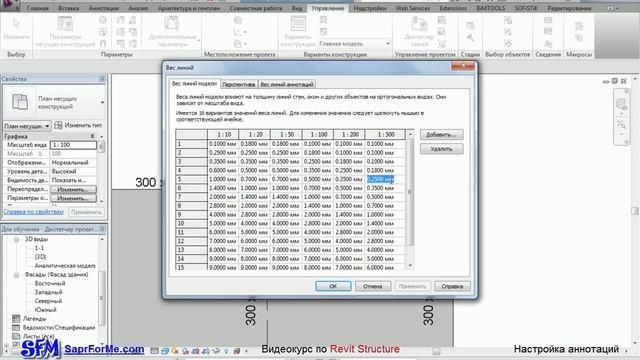Screen dimensions: 640x360
Task: Click middle icon in Выбор объектов panel
Action: [x=508, y=31]
